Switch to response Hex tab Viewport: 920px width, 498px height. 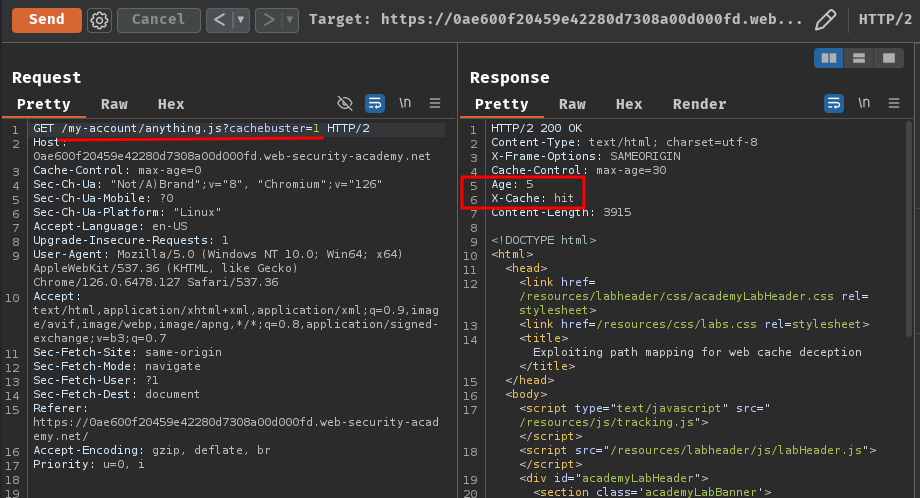tap(629, 104)
